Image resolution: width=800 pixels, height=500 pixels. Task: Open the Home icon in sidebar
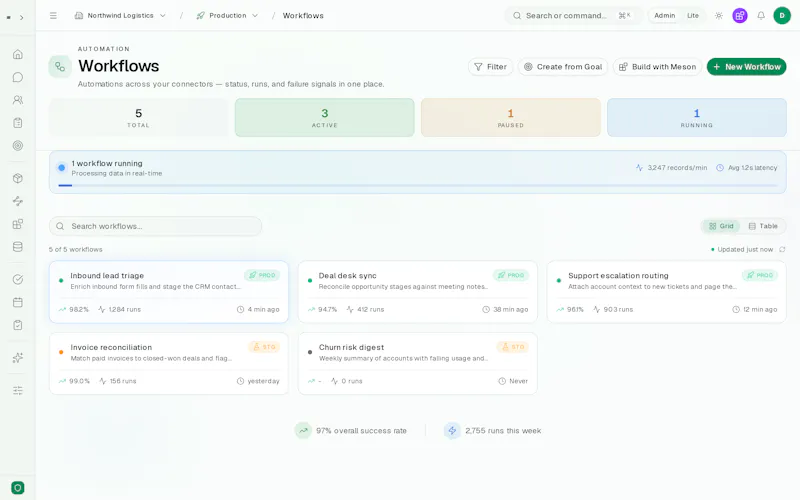coord(18,54)
